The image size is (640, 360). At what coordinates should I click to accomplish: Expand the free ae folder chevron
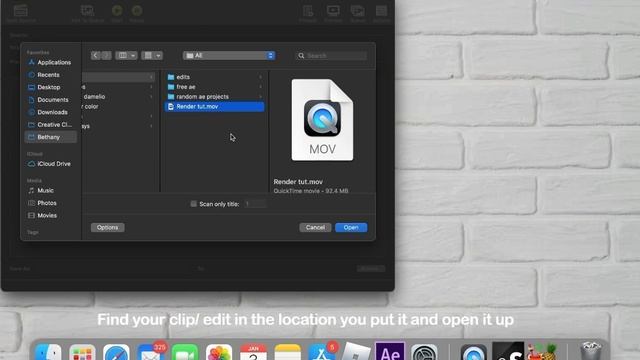point(260,87)
